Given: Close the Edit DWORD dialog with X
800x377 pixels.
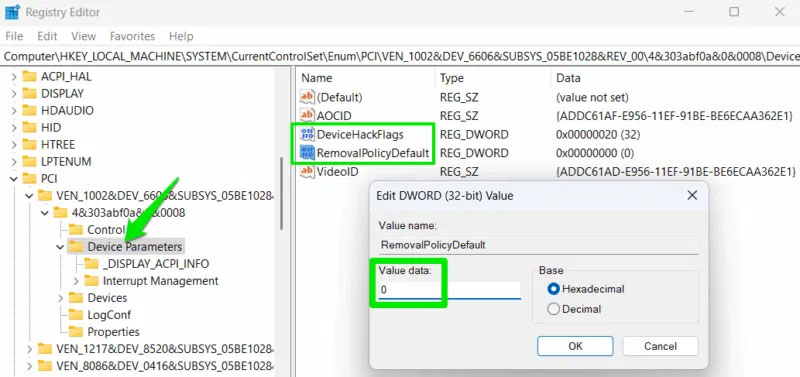Looking at the screenshot, I should [692, 195].
